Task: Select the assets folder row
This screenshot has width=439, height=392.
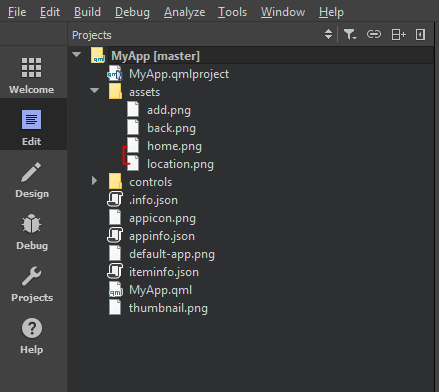Action: pyautogui.click(x=144, y=92)
